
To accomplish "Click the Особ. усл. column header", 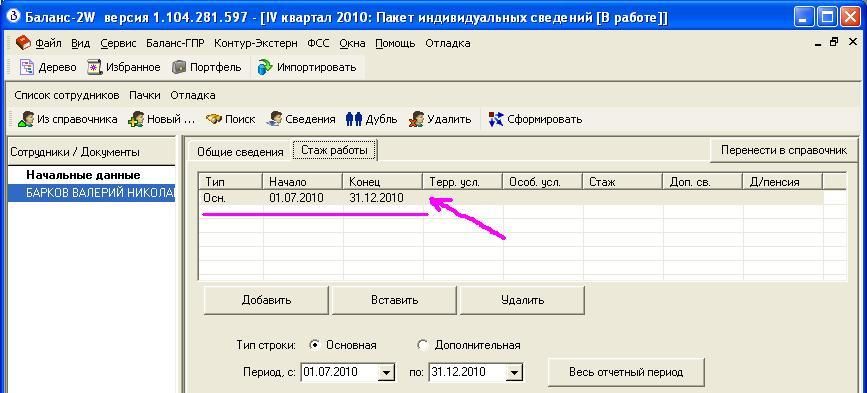I will (x=542, y=181).
